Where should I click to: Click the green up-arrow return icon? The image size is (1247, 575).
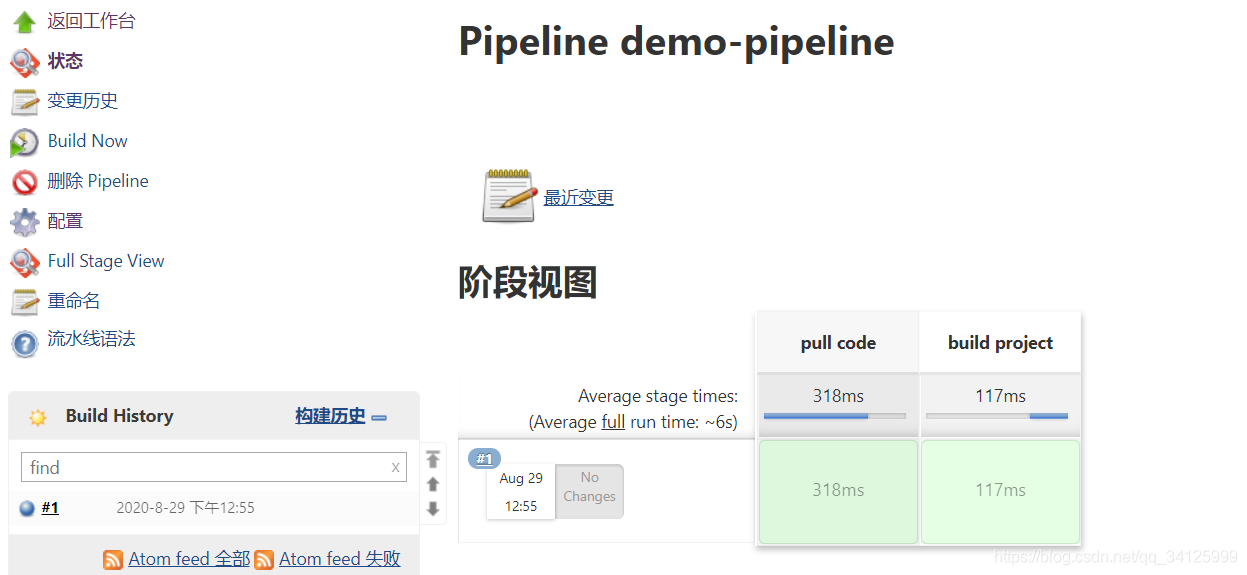click(24, 22)
